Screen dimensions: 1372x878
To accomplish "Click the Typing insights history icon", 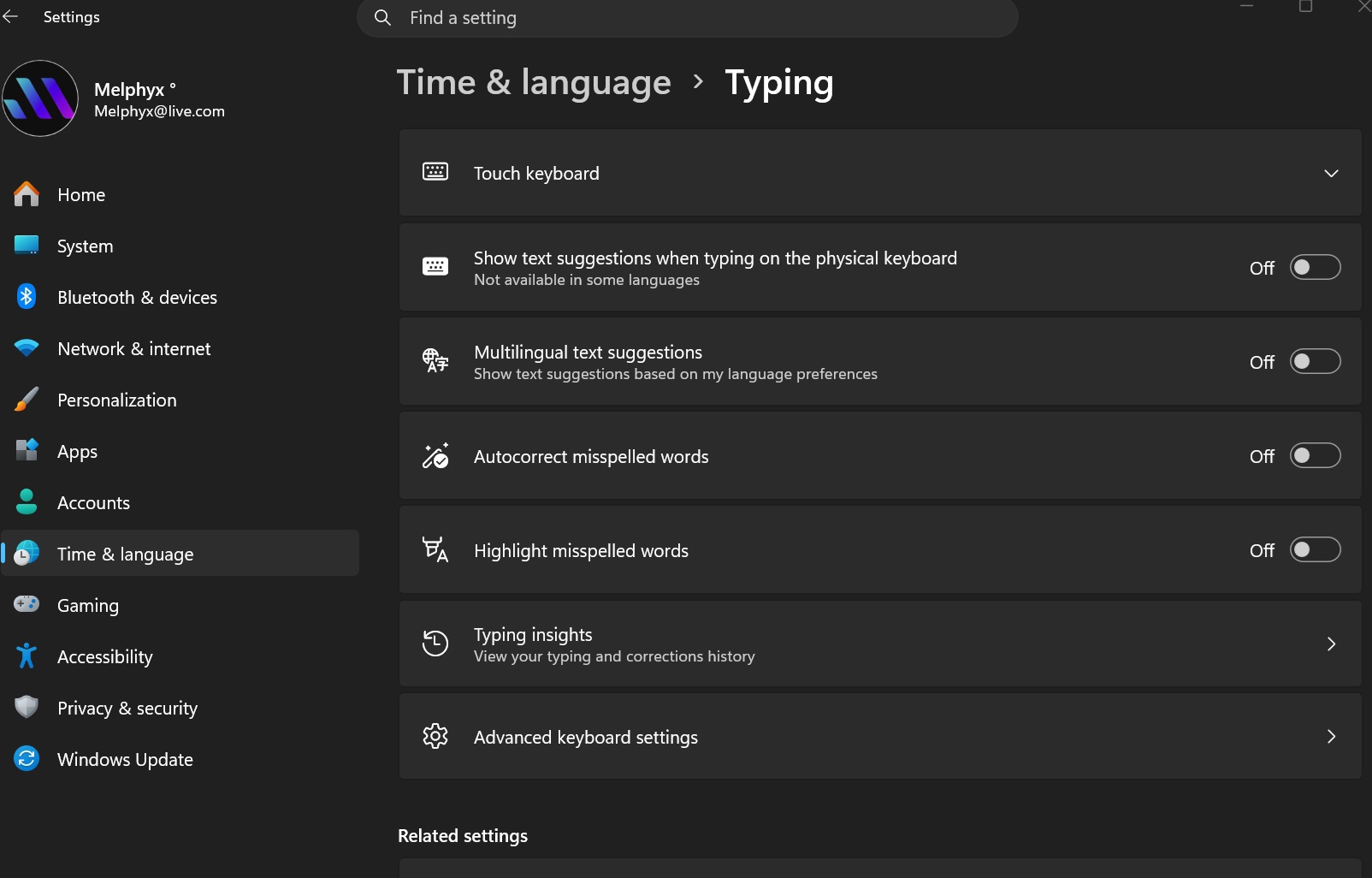I will (435, 644).
